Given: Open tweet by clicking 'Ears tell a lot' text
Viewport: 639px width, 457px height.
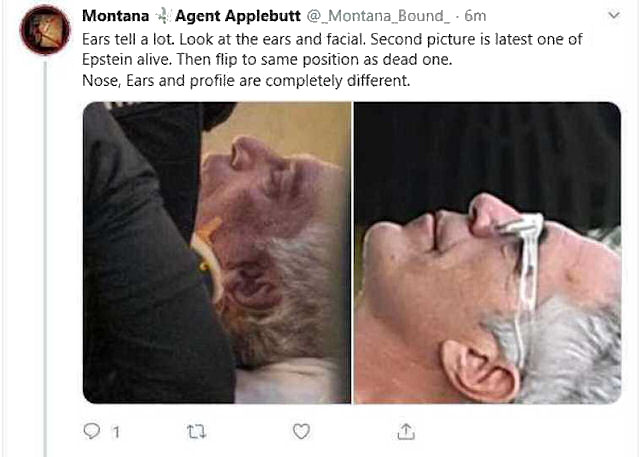Looking at the screenshot, I should (x=128, y=39).
